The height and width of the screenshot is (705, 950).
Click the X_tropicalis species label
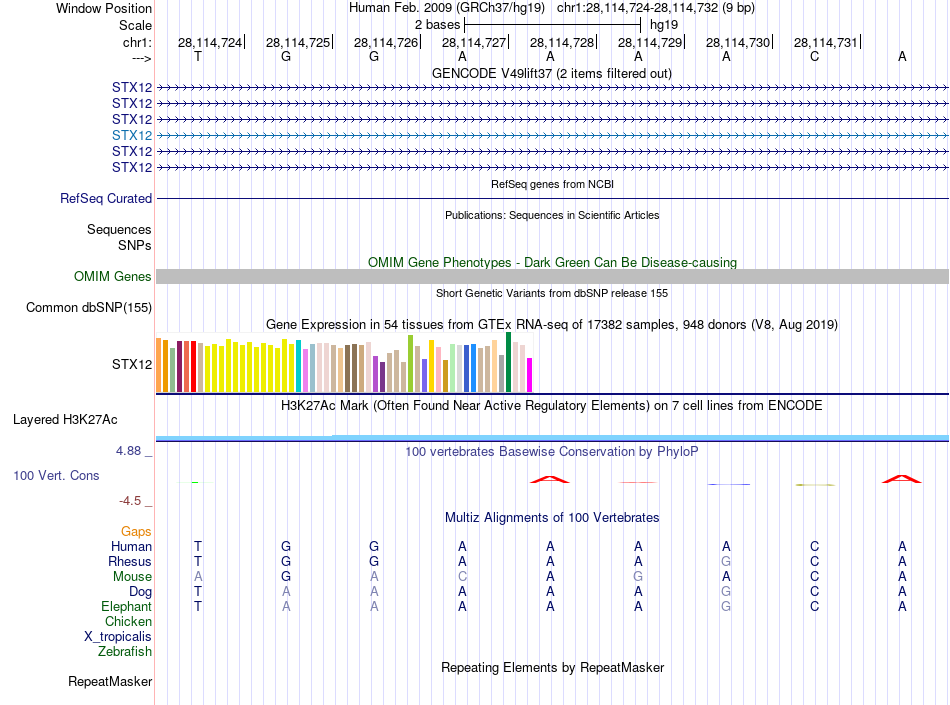[118, 636]
